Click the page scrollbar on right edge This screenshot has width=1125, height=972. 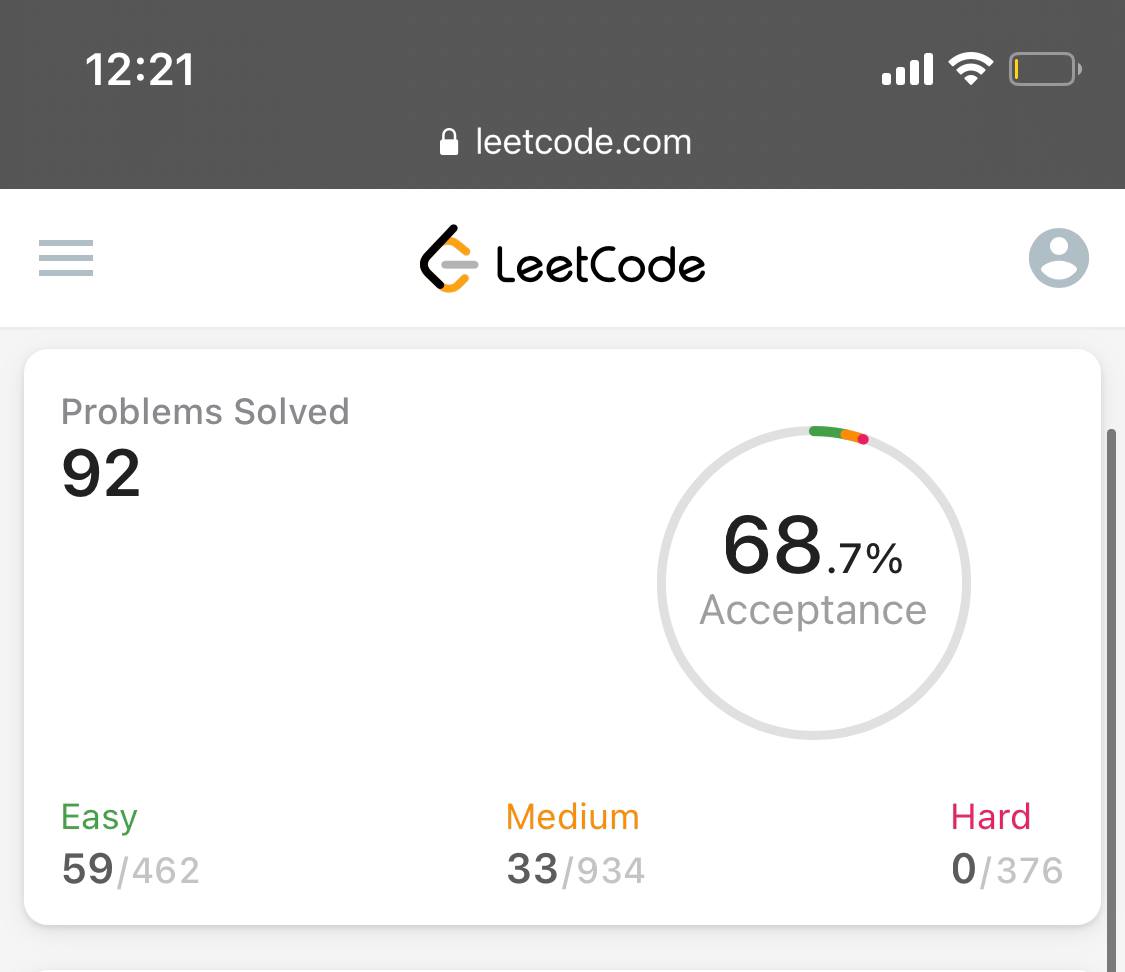click(x=1111, y=700)
